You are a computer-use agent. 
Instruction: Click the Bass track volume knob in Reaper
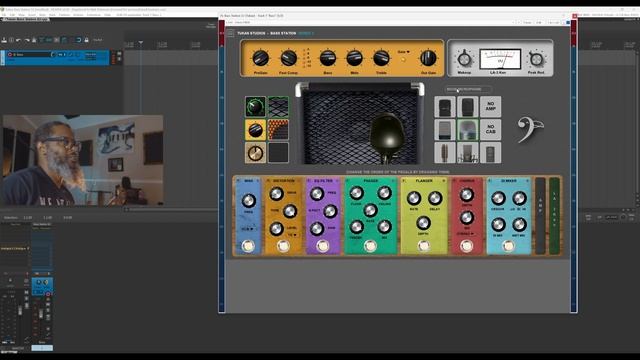[x=53, y=54]
